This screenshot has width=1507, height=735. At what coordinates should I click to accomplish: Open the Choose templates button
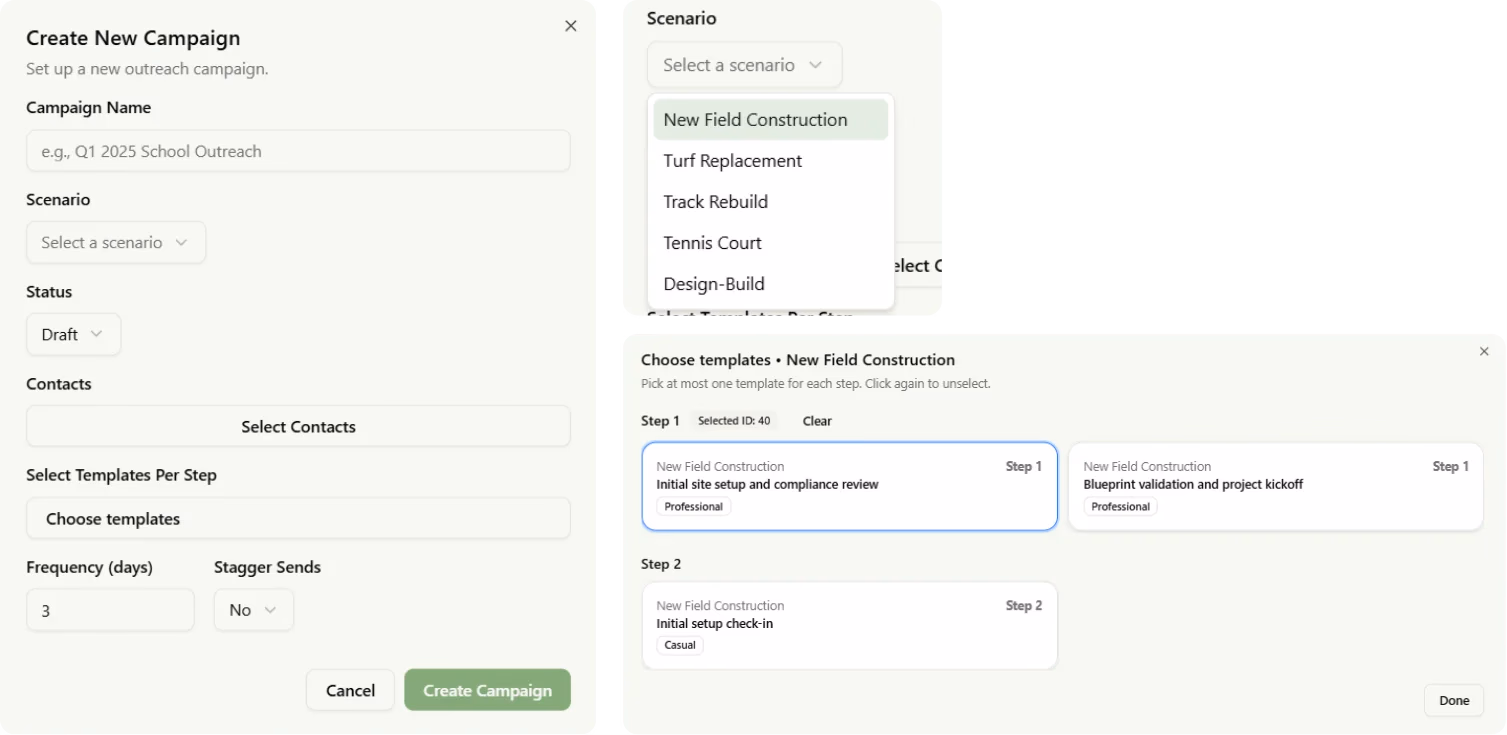pos(298,519)
